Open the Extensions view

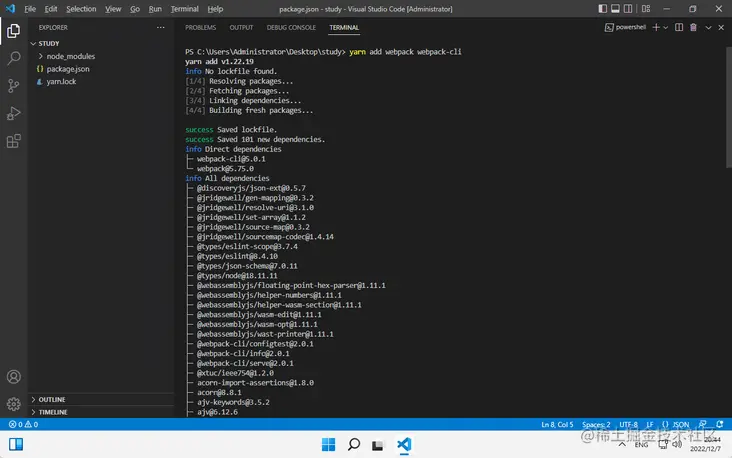(x=14, y=141)
